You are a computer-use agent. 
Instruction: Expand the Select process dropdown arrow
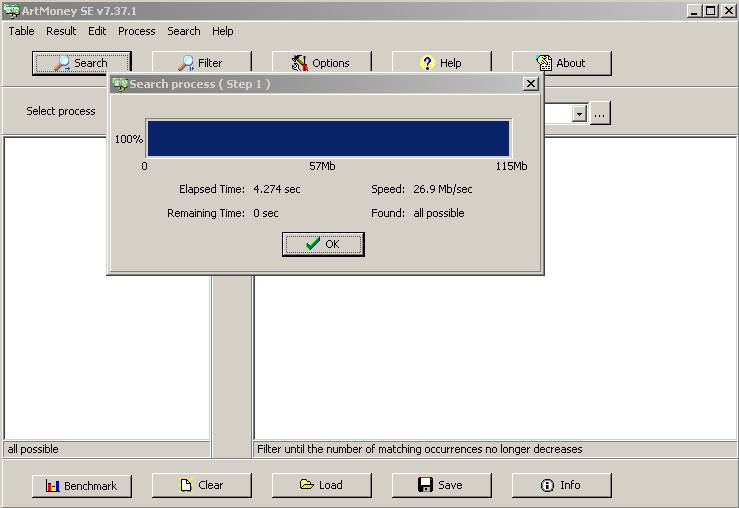coord(578,114)
